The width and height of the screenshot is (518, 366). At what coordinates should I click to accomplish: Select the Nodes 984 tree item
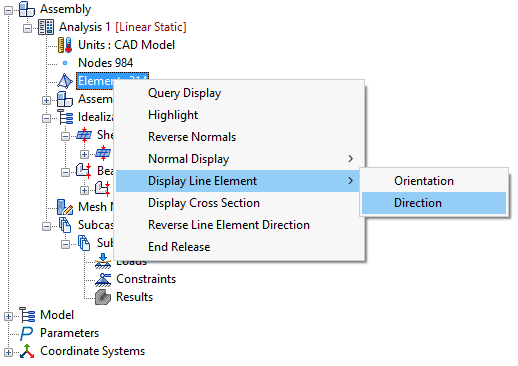[x=105, y=63]
